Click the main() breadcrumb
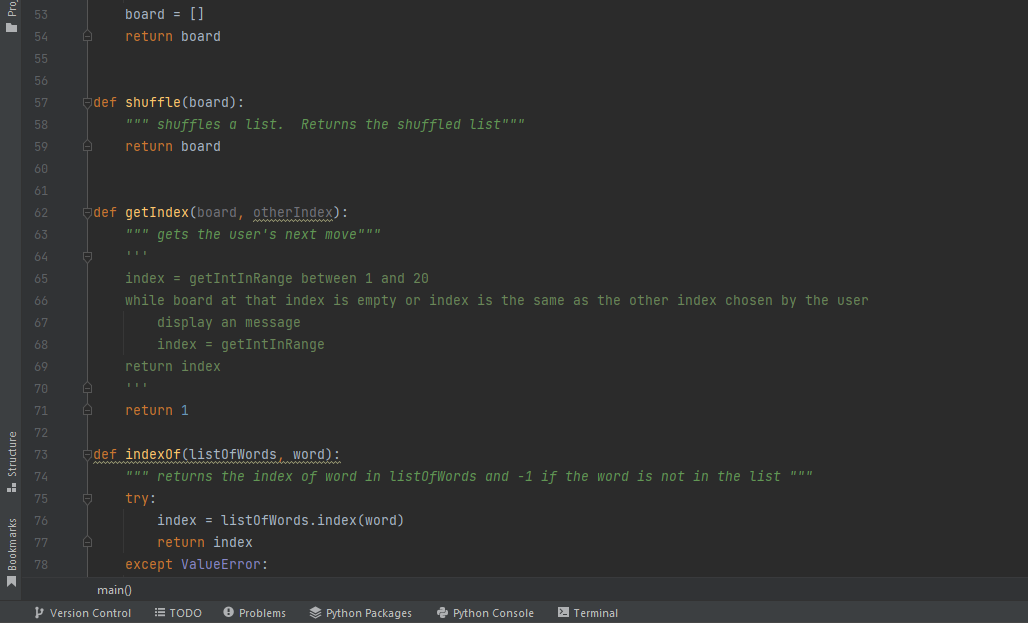This screenshot has height=623, width=1028. [x=115, y=590]
